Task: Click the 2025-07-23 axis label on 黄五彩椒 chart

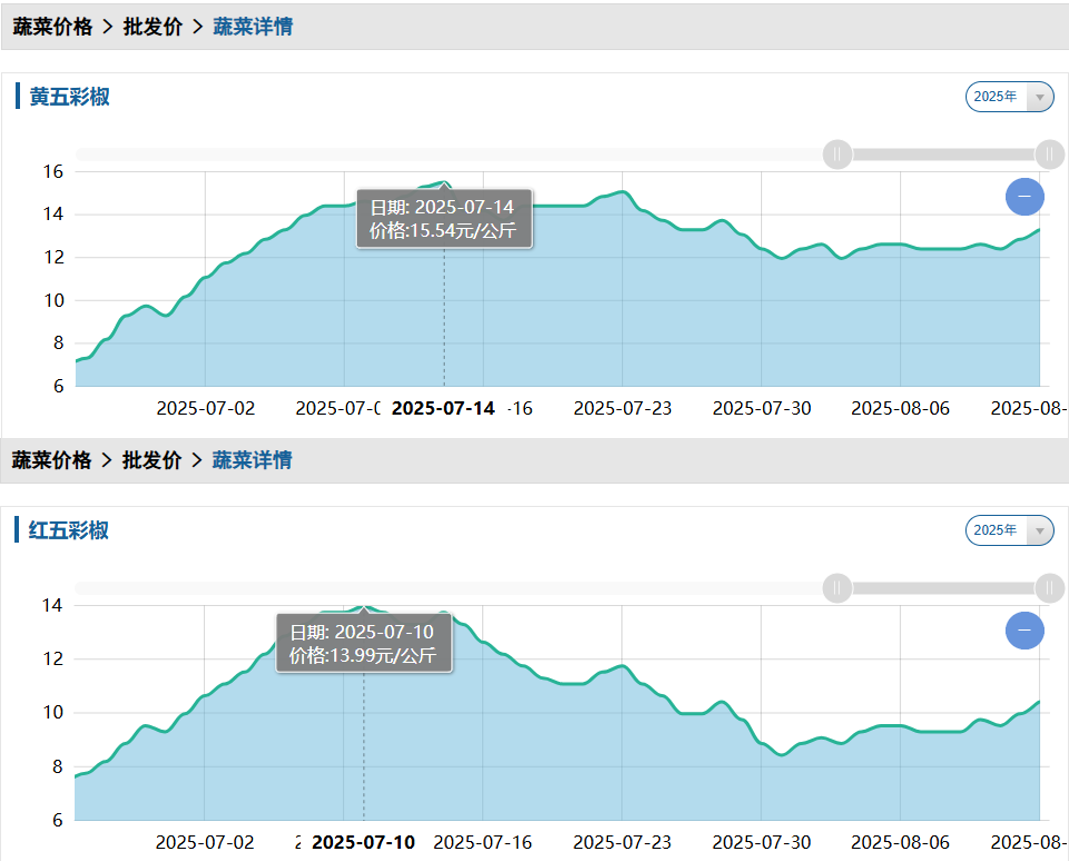Action: click(622, 408)
